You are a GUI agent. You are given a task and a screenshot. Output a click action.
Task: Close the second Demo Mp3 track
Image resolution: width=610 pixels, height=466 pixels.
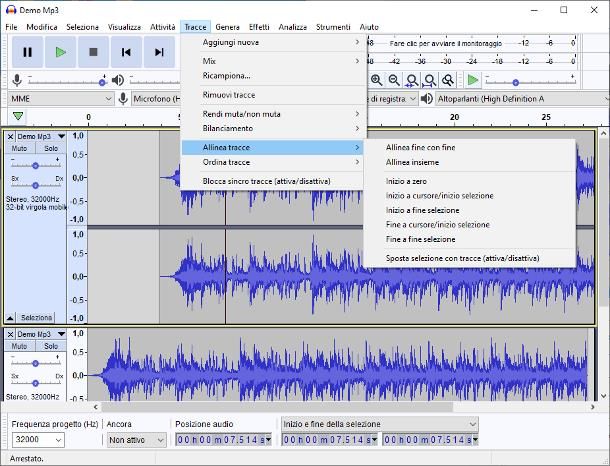[11, 334]
